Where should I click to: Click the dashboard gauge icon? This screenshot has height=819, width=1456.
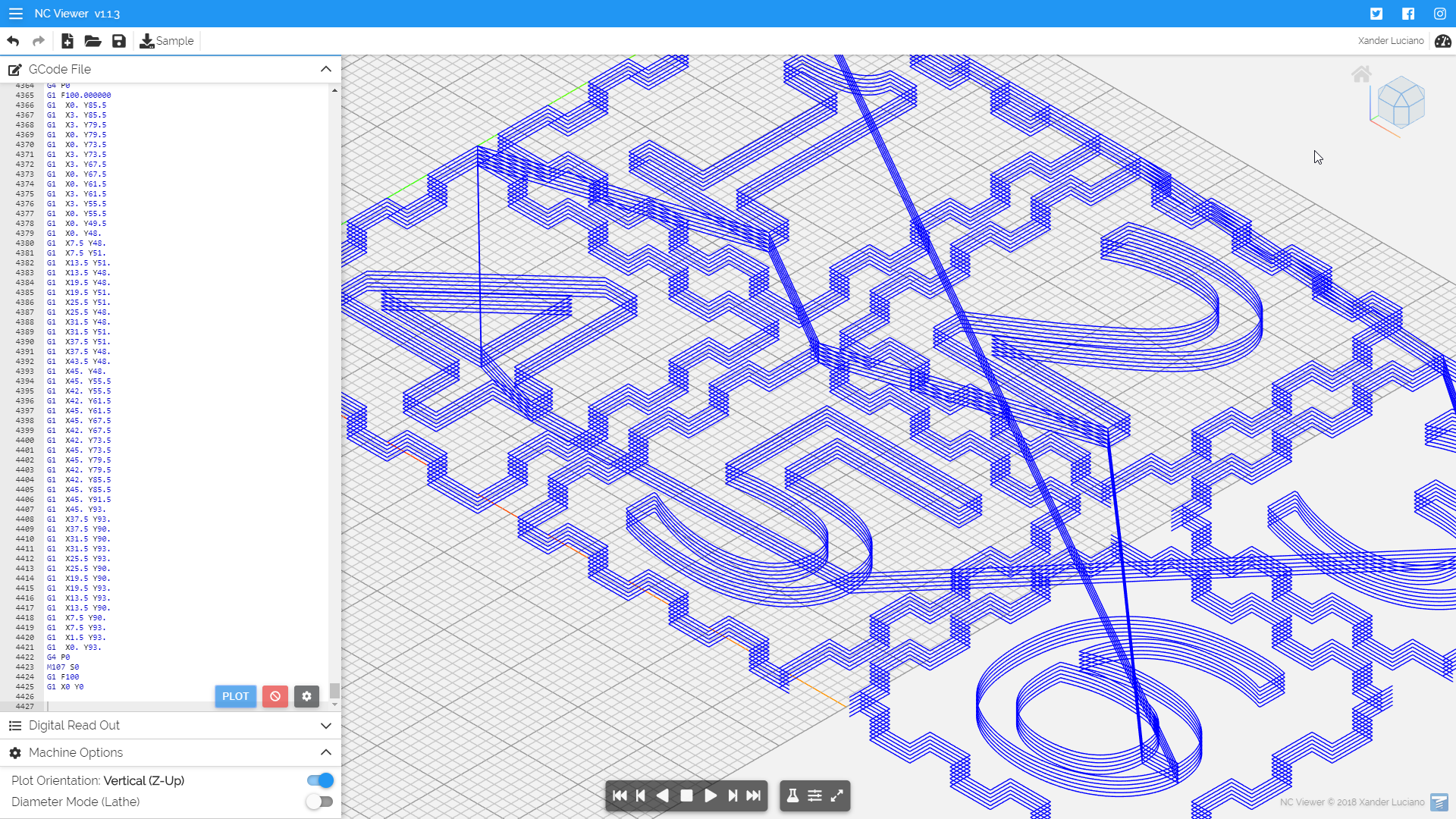tap(1443, 41)
